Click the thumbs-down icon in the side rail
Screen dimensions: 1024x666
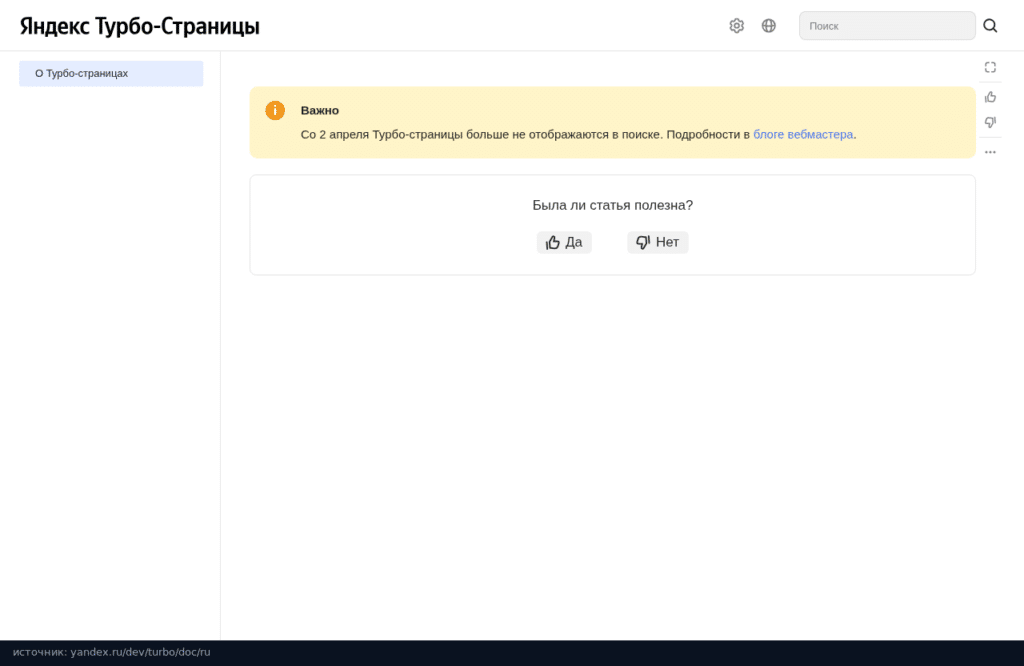990,122
